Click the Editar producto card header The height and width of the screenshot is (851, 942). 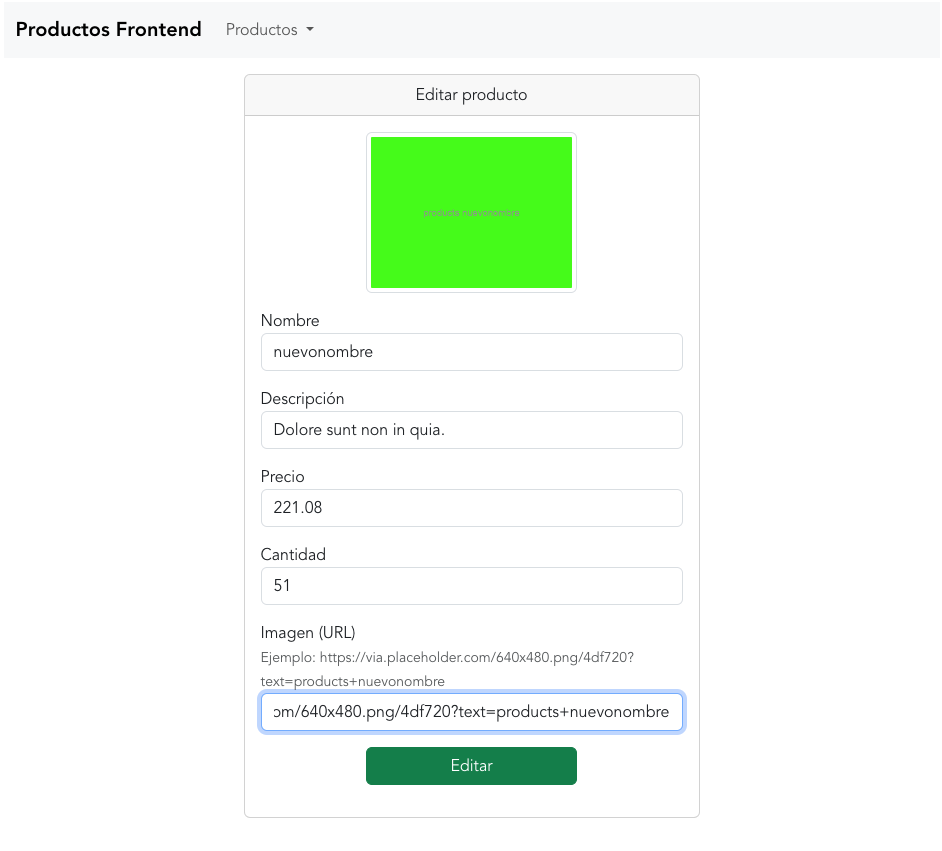(x=471, y=94)
